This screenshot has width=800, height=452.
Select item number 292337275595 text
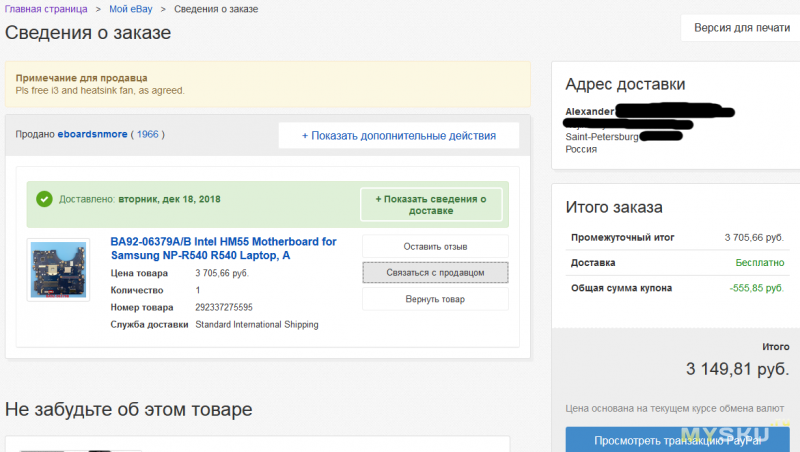point(224,307)
